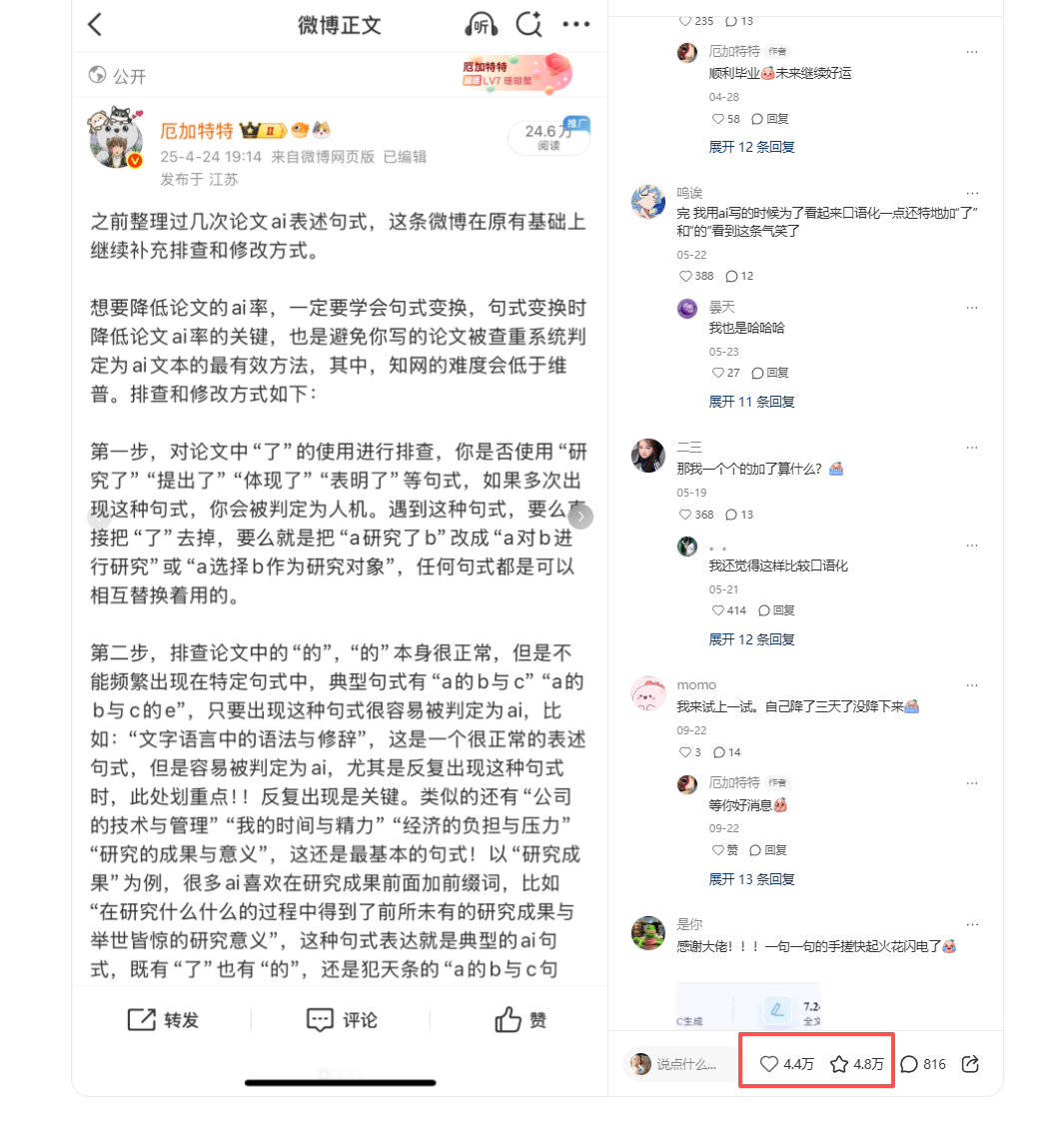Expand 展开 11 条回复
1064x1125 pixels.
751,402
